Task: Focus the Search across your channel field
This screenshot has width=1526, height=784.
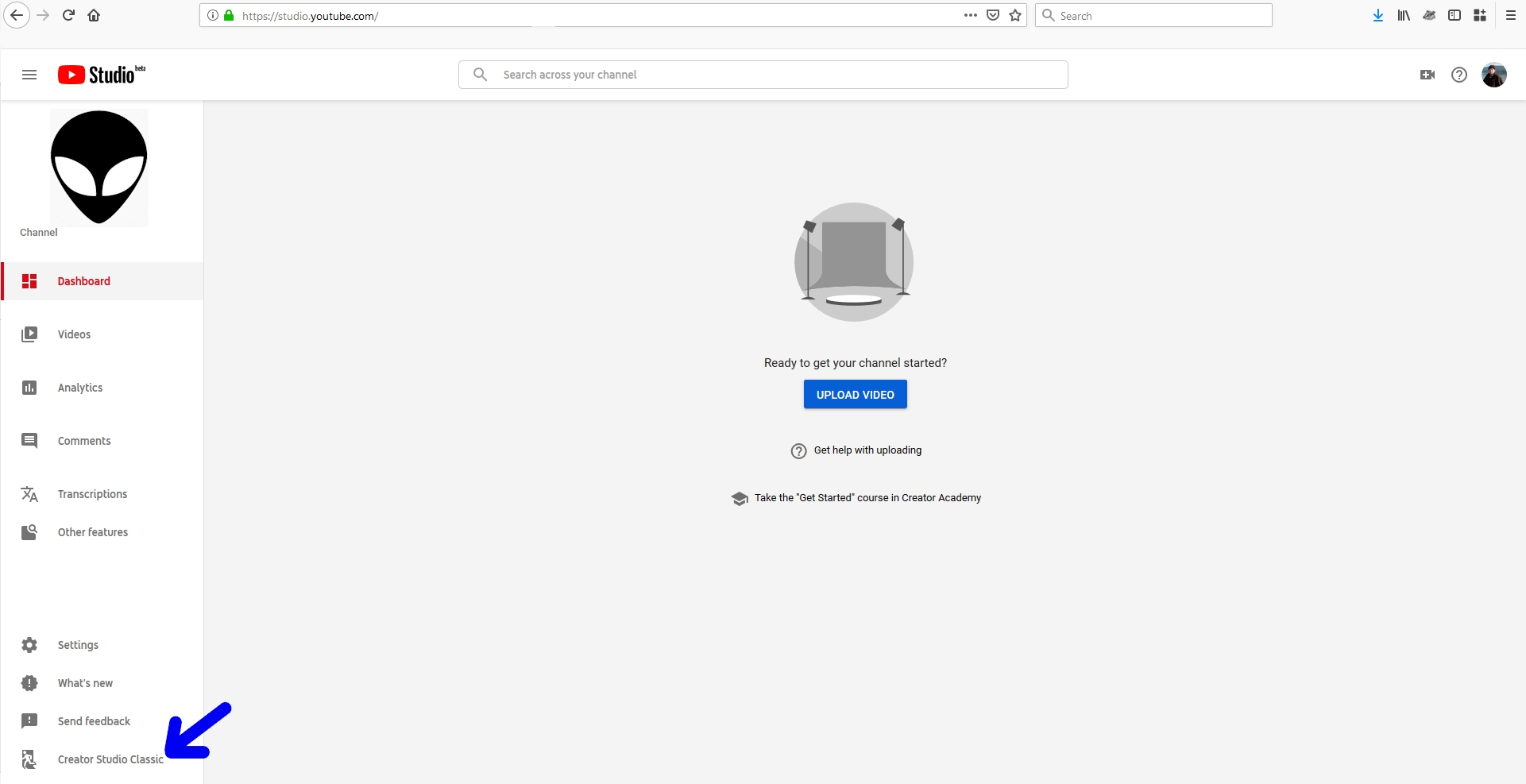Action: click(x=778, y=75)
